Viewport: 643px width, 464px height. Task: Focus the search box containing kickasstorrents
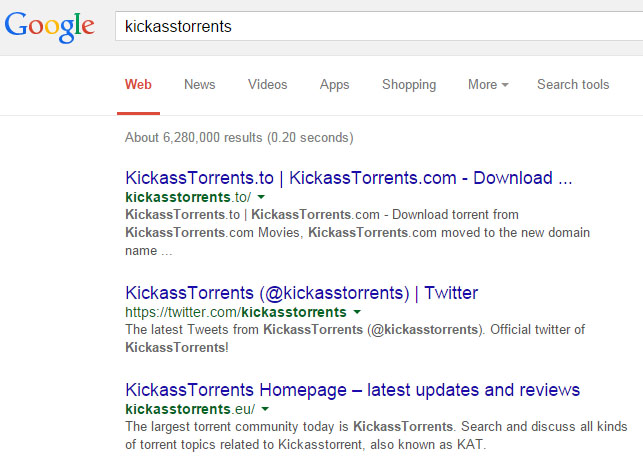(379, 26)
